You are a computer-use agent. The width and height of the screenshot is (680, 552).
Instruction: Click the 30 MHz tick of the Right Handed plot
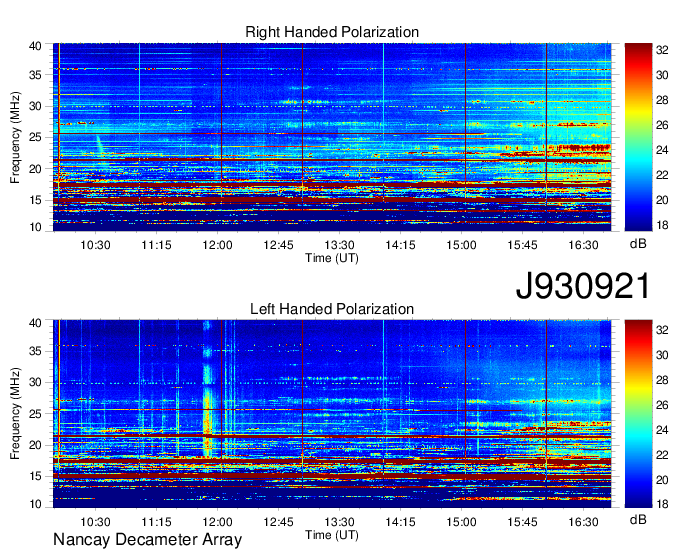point(36,106)
